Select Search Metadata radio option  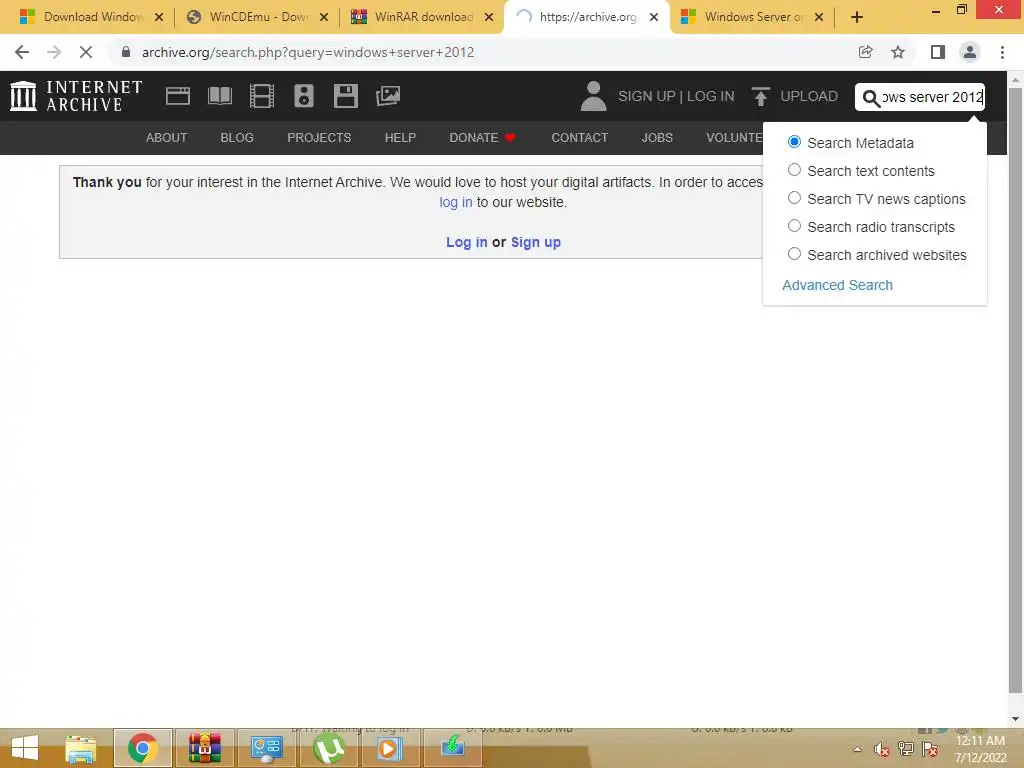tap(794, 142)
